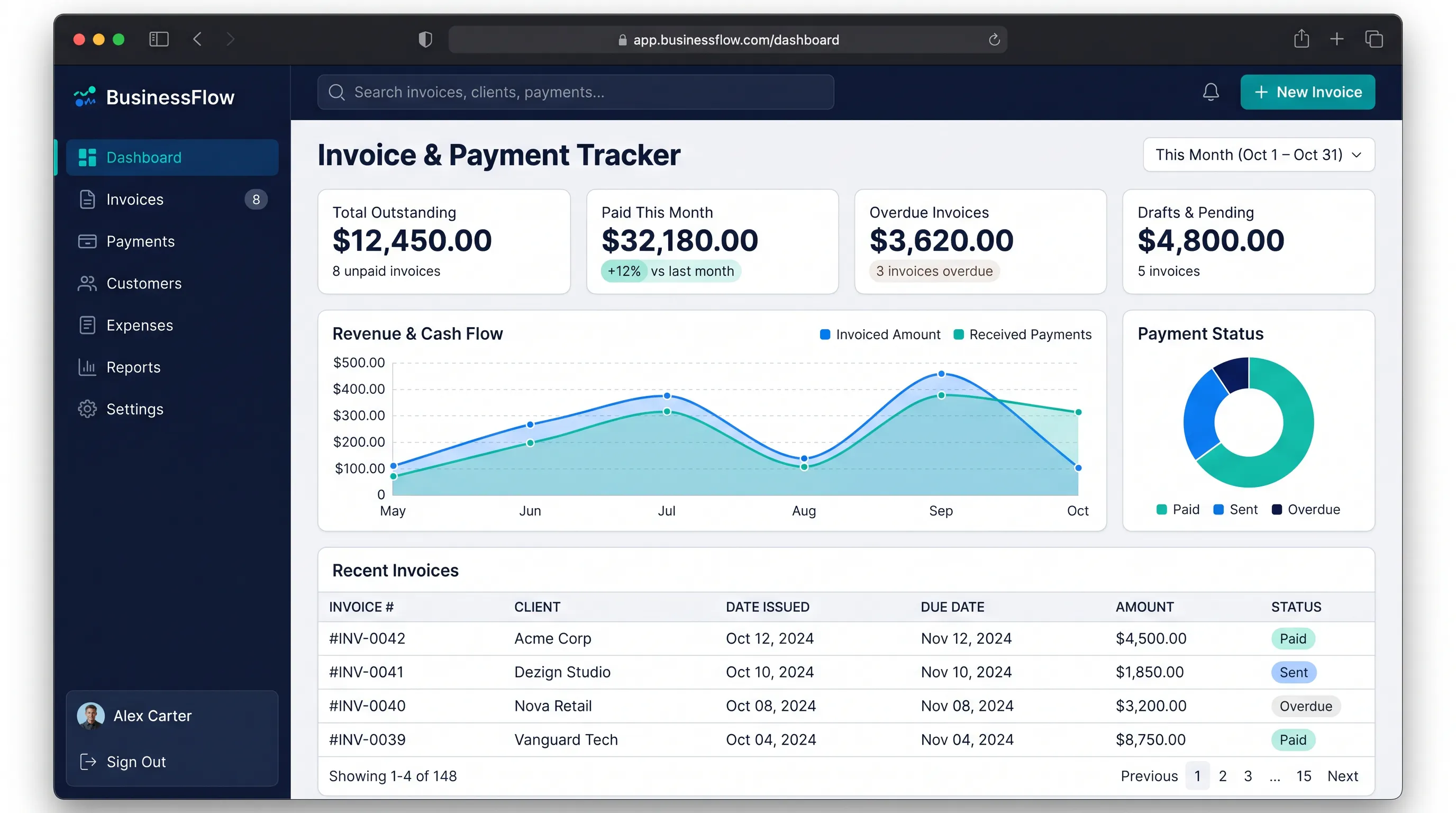Toggle the browser sidebar icon
Image resolution: width=1456 pixels, height=813 pixels.
point(159,39)
